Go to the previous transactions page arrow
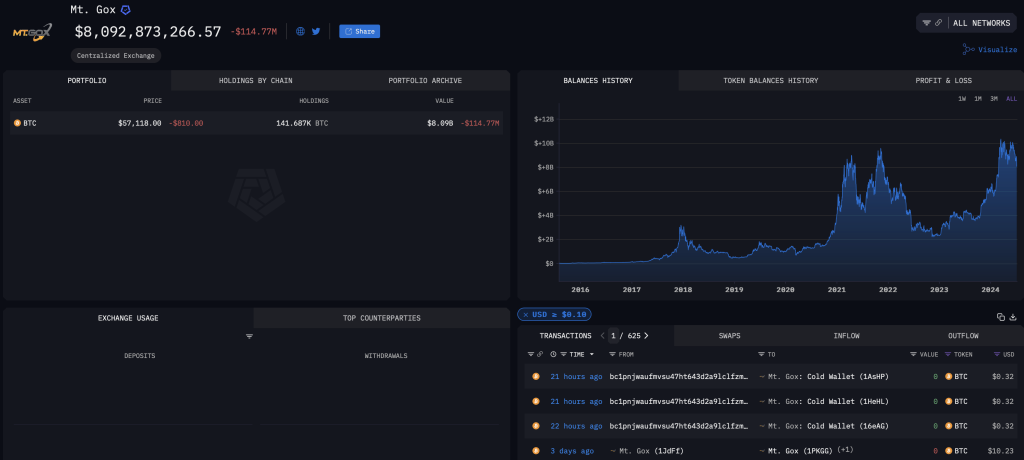The image size is (1024, 460). pos(602,336)
